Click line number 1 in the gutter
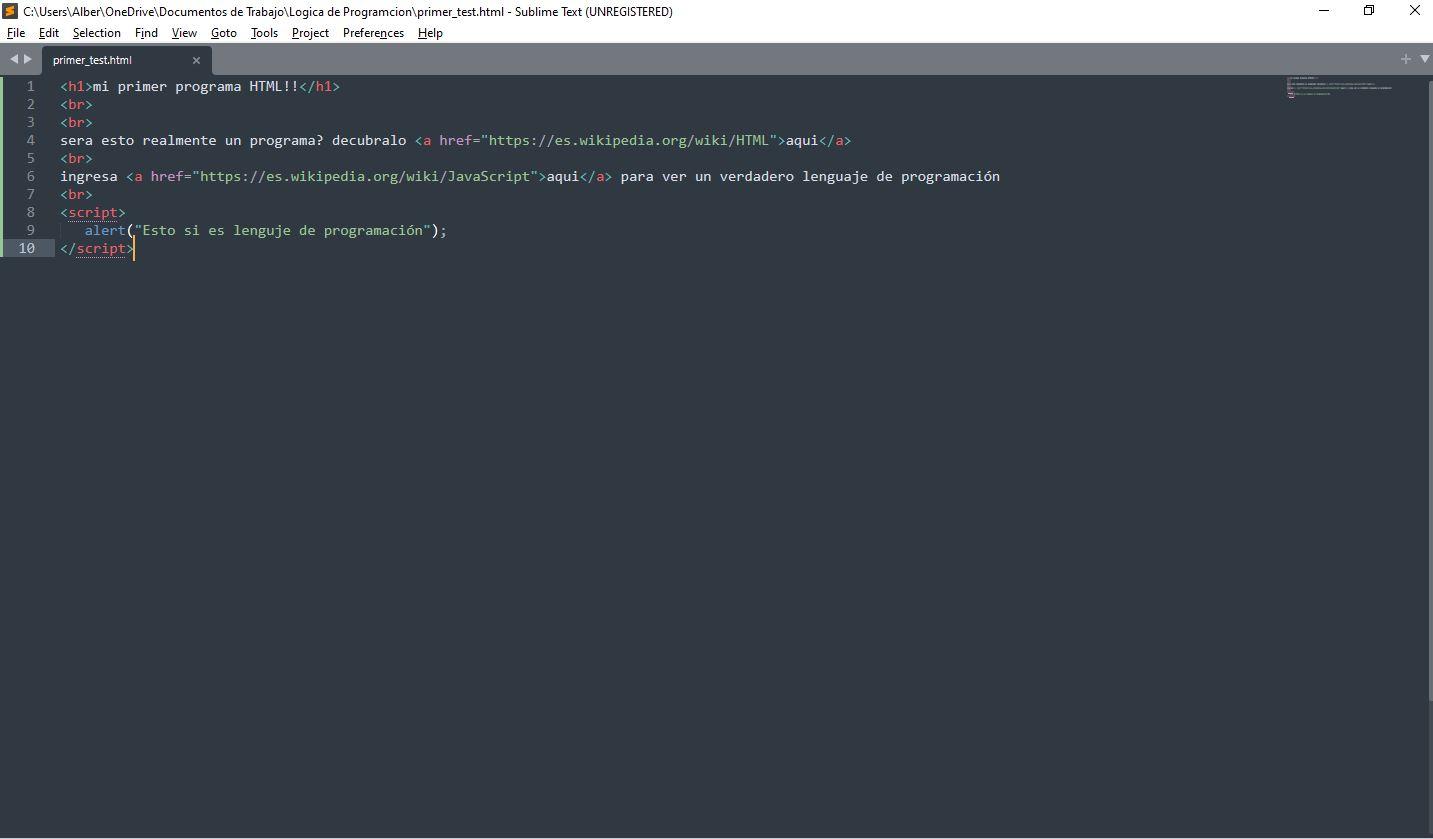 pyautogui.click(x=30, y=86)
